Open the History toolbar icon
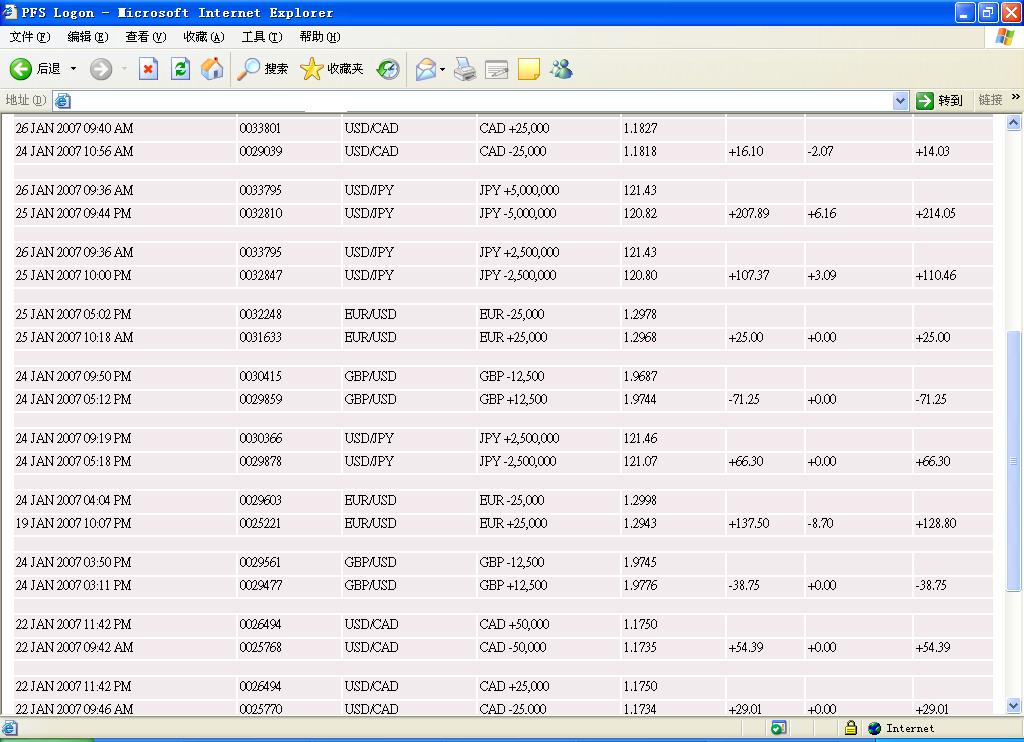 388,69
